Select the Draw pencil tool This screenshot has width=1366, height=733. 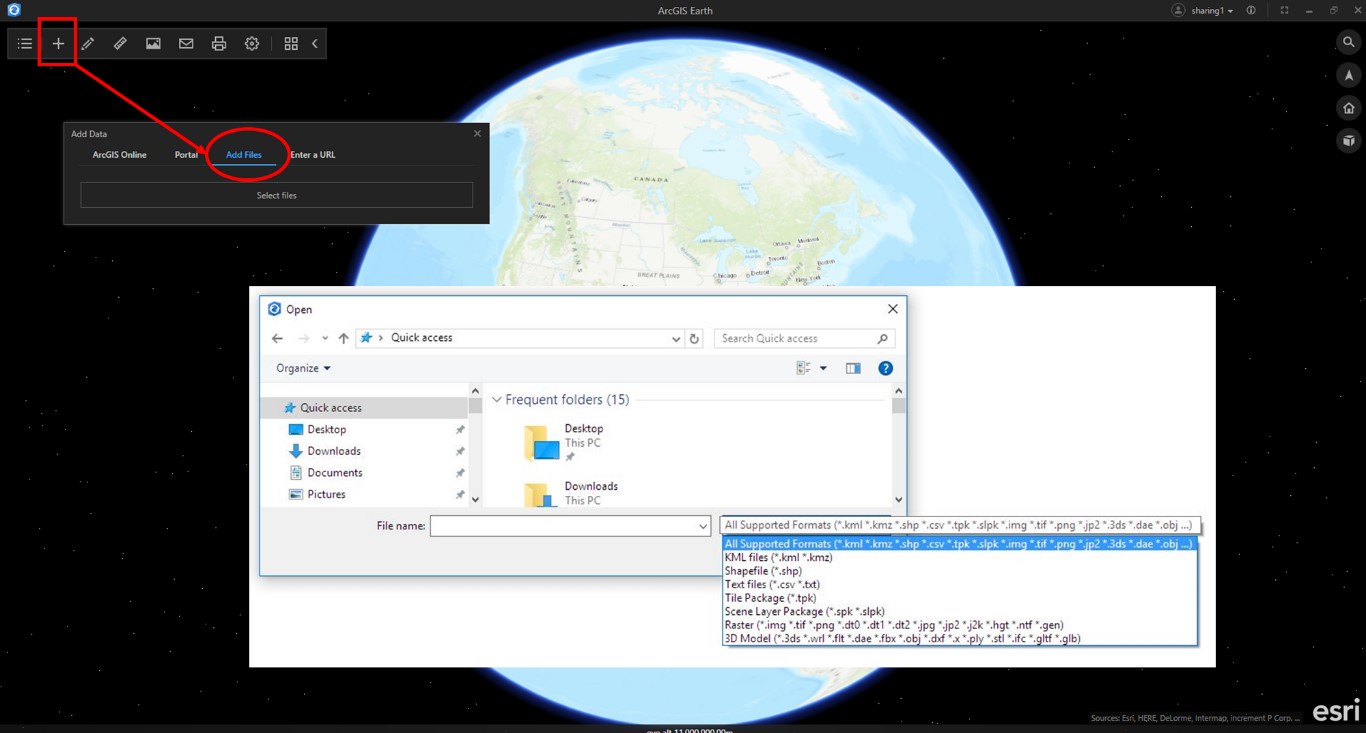pyautogui.click(x=88, y=44)
